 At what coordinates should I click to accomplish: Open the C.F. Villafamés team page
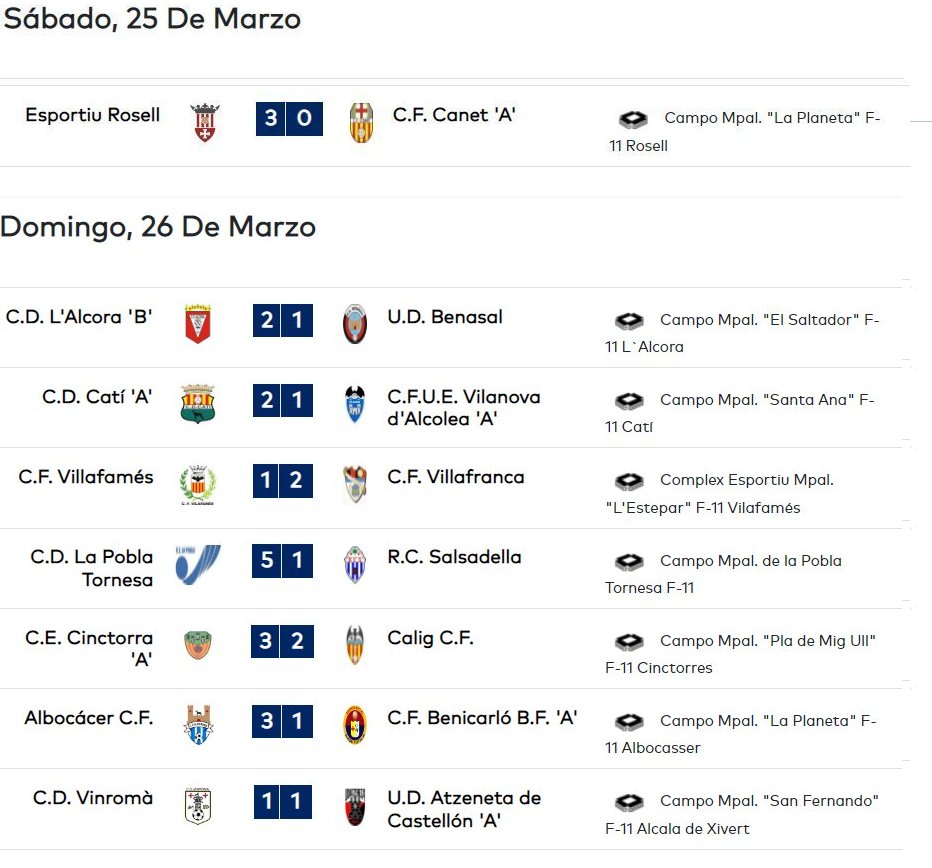[x=86, y=477]
